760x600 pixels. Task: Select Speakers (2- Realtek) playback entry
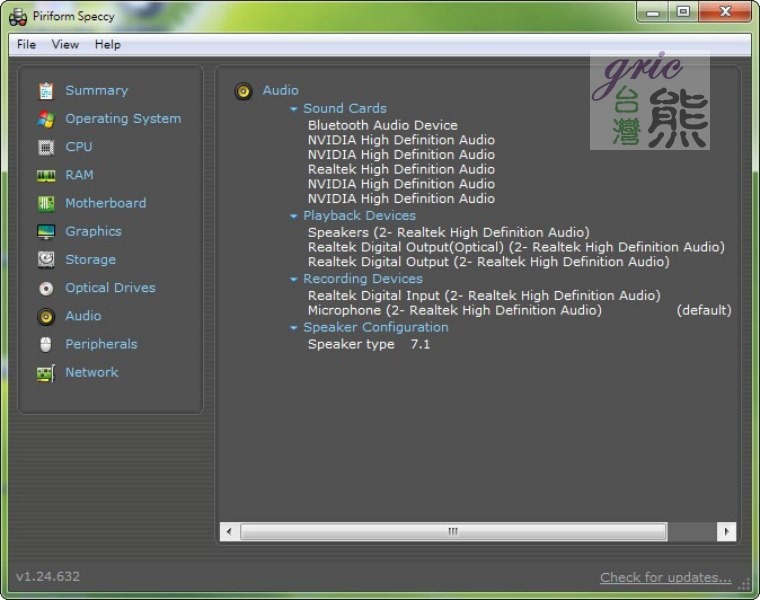pyautogui.click(x=449, y=233)
